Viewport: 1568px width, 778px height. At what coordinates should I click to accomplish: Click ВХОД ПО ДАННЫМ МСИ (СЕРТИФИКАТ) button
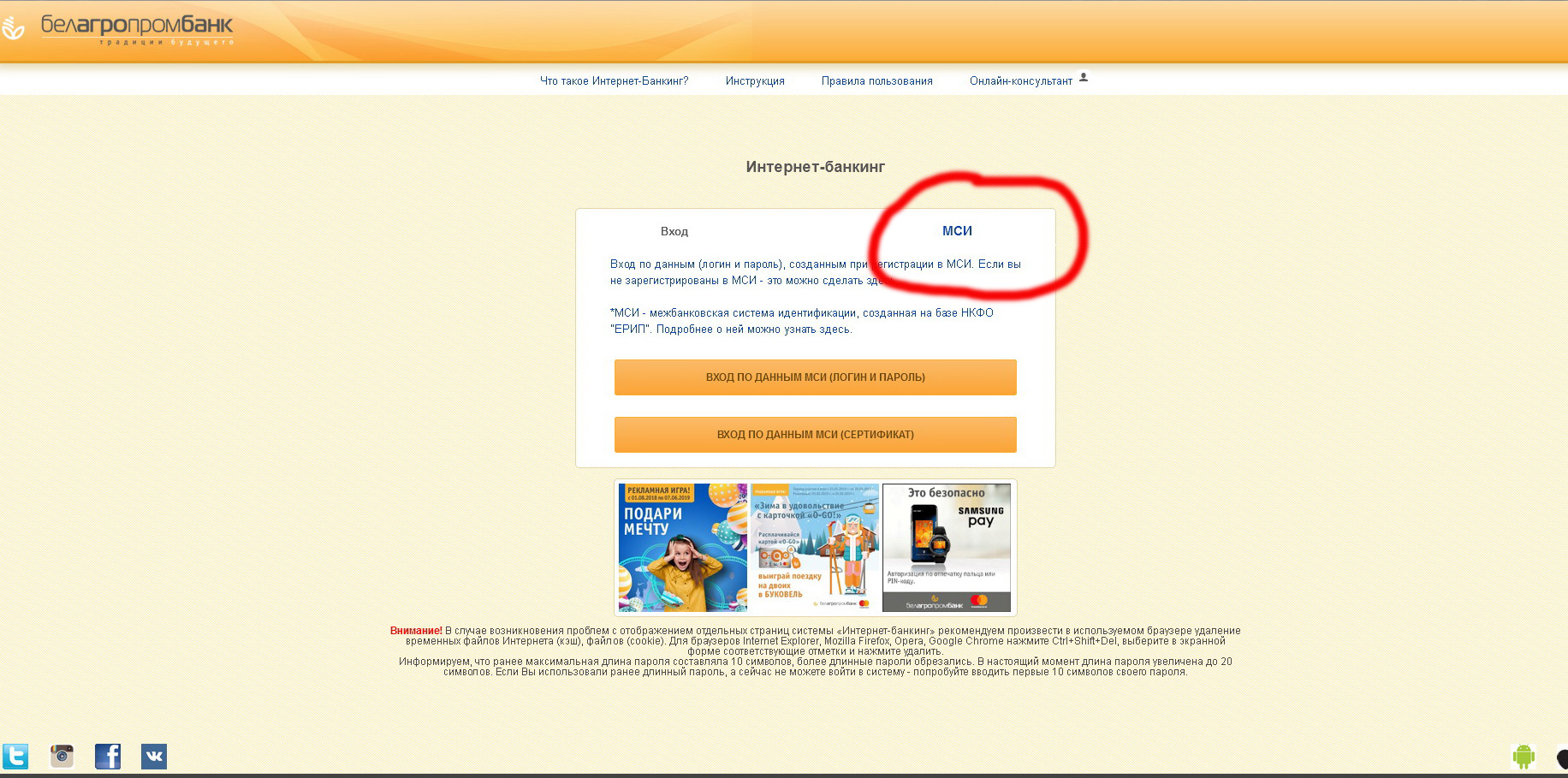815,435
